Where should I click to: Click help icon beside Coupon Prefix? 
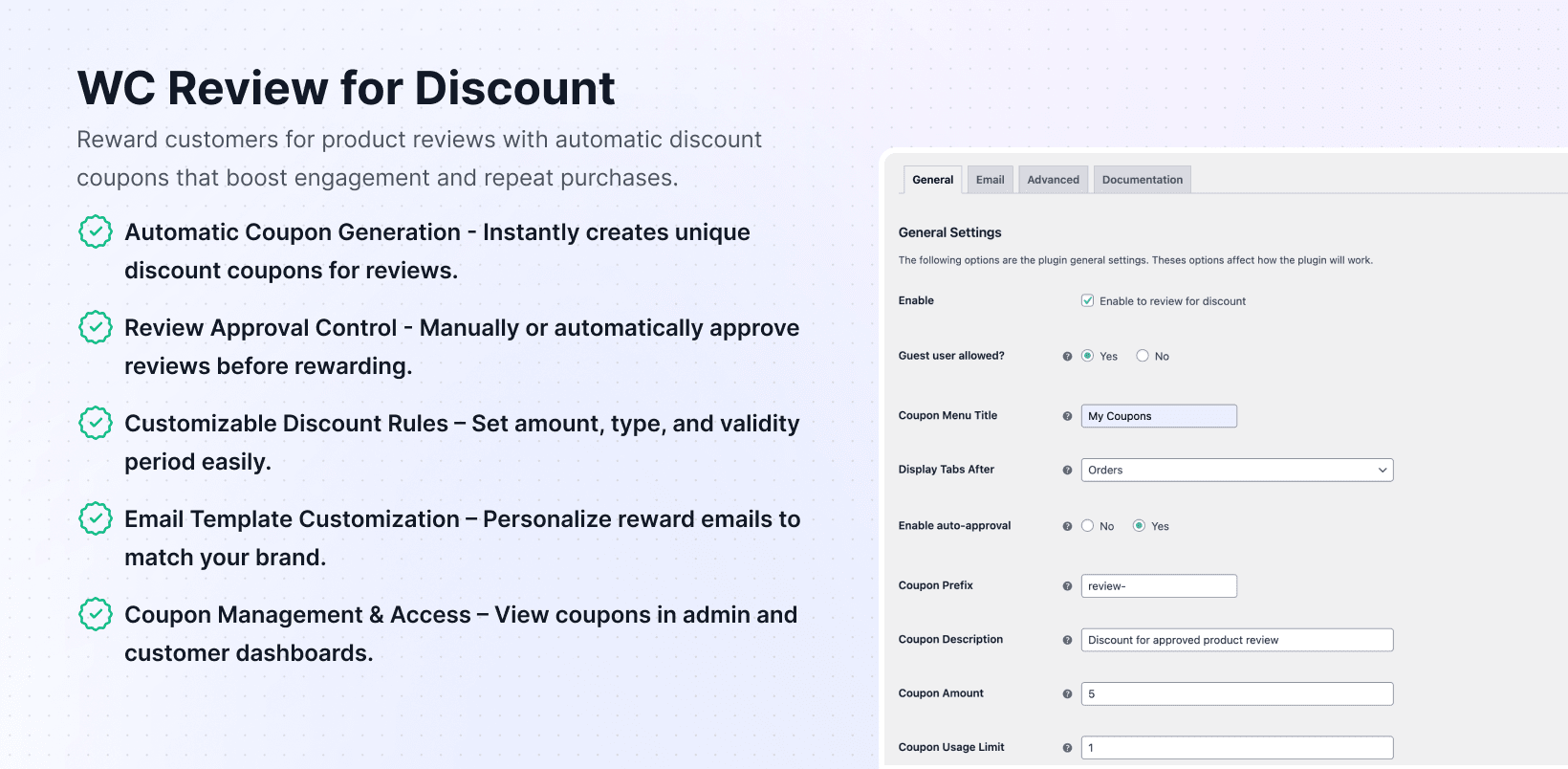pyautogui.click(x=1067, y=586)
